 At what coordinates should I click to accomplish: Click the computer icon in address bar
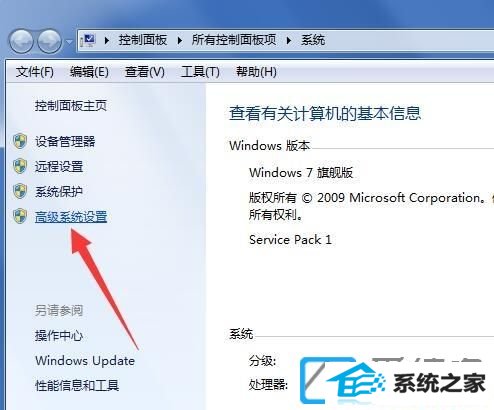[88, 40]
